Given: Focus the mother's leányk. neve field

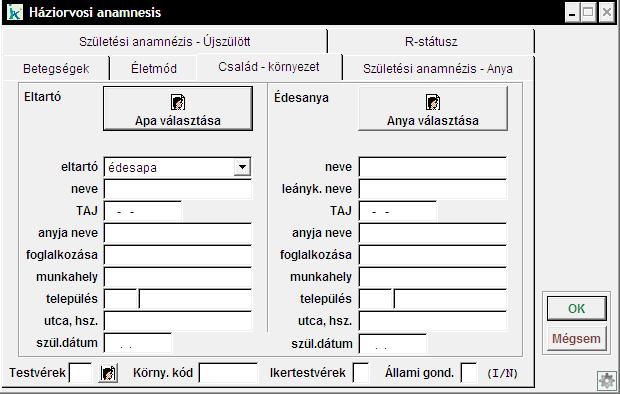Looking at the screenshot, I should click(x=433, y=189).
